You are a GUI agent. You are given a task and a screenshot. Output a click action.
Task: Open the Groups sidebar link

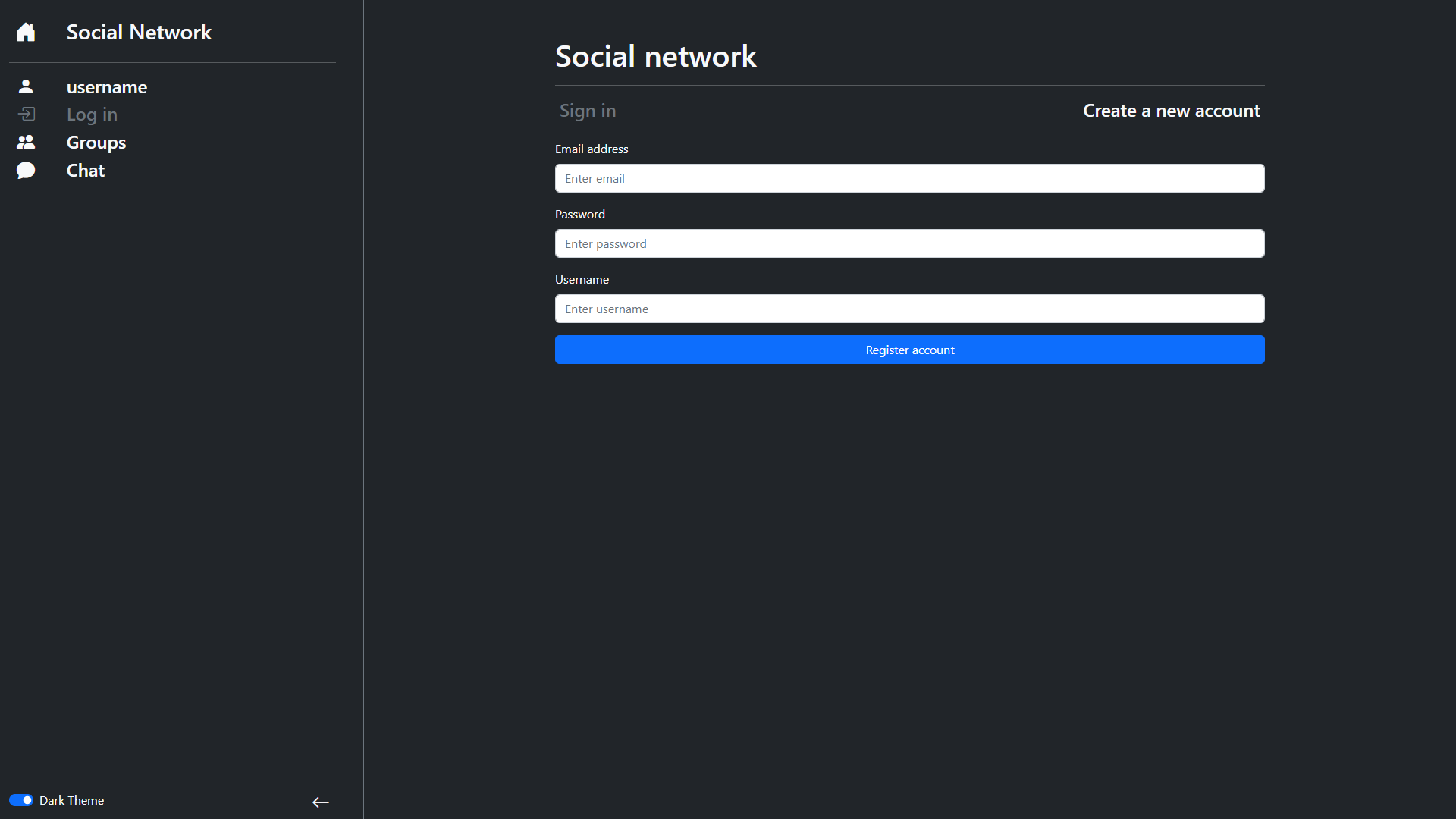pyautogui.click(x=96, y=143)
